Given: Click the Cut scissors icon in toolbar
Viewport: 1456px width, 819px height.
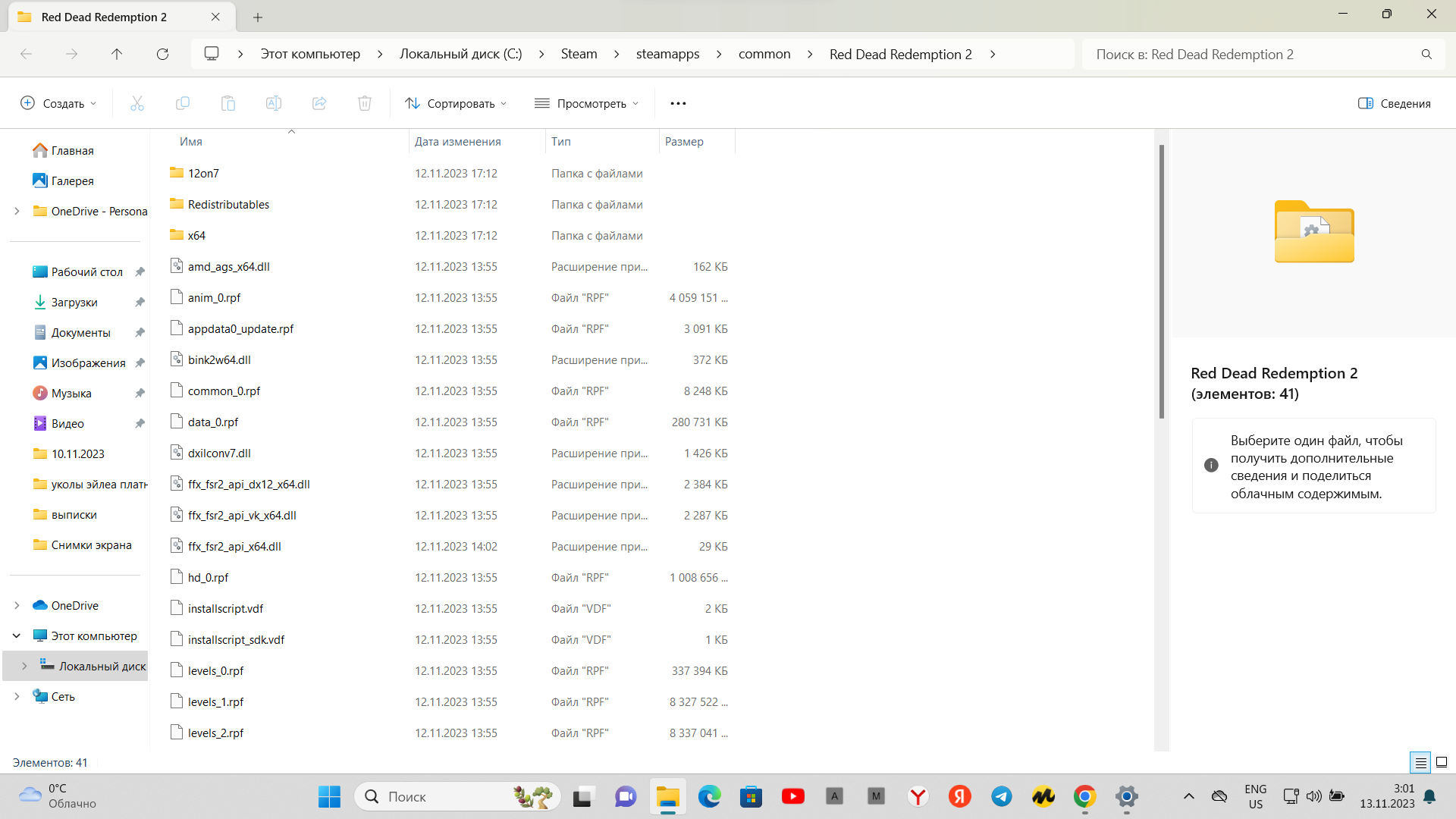Looking at the screenshot, I should pyautogui.click(x=136, y=103).
